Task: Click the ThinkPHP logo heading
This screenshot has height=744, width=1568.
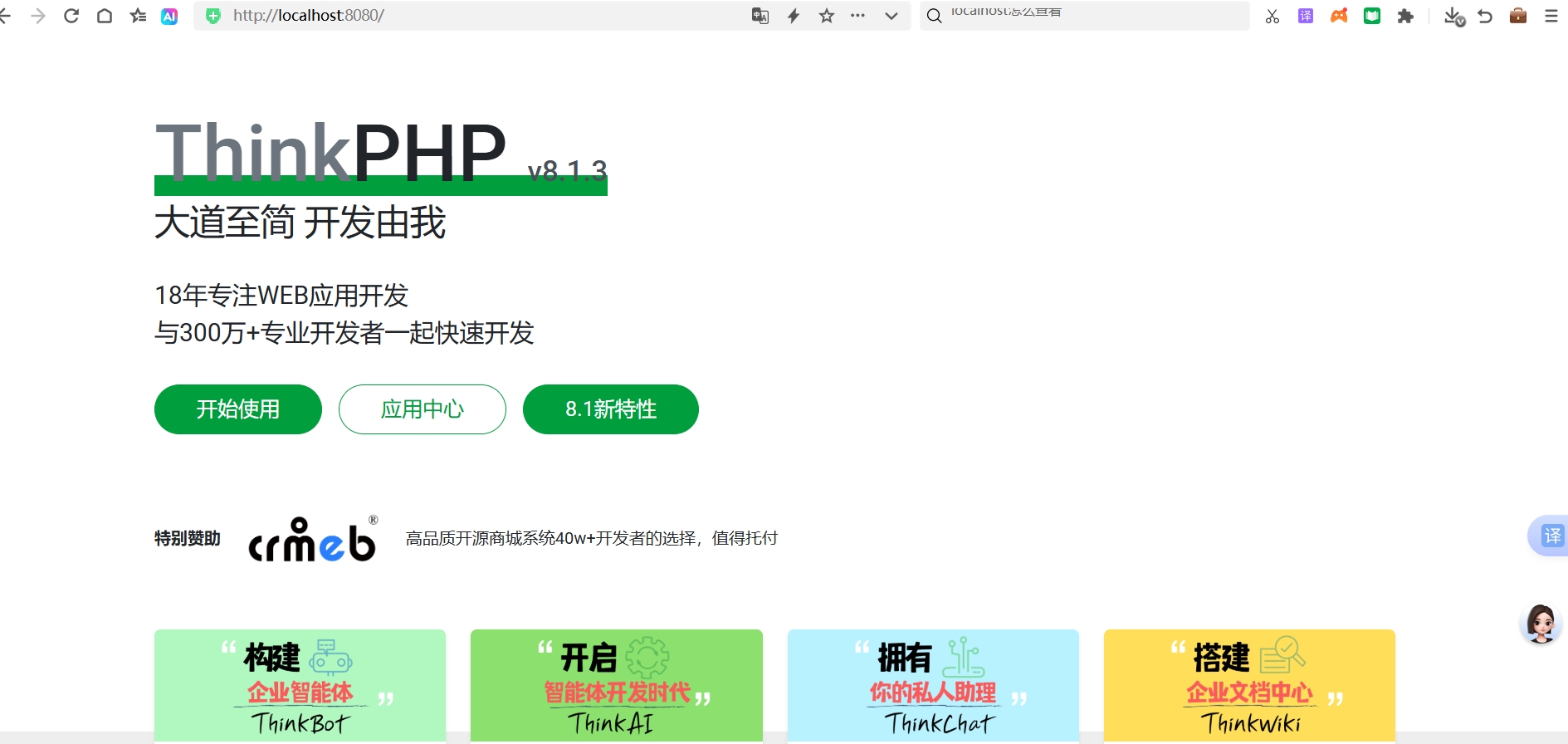Action: [x=330, y=153]
